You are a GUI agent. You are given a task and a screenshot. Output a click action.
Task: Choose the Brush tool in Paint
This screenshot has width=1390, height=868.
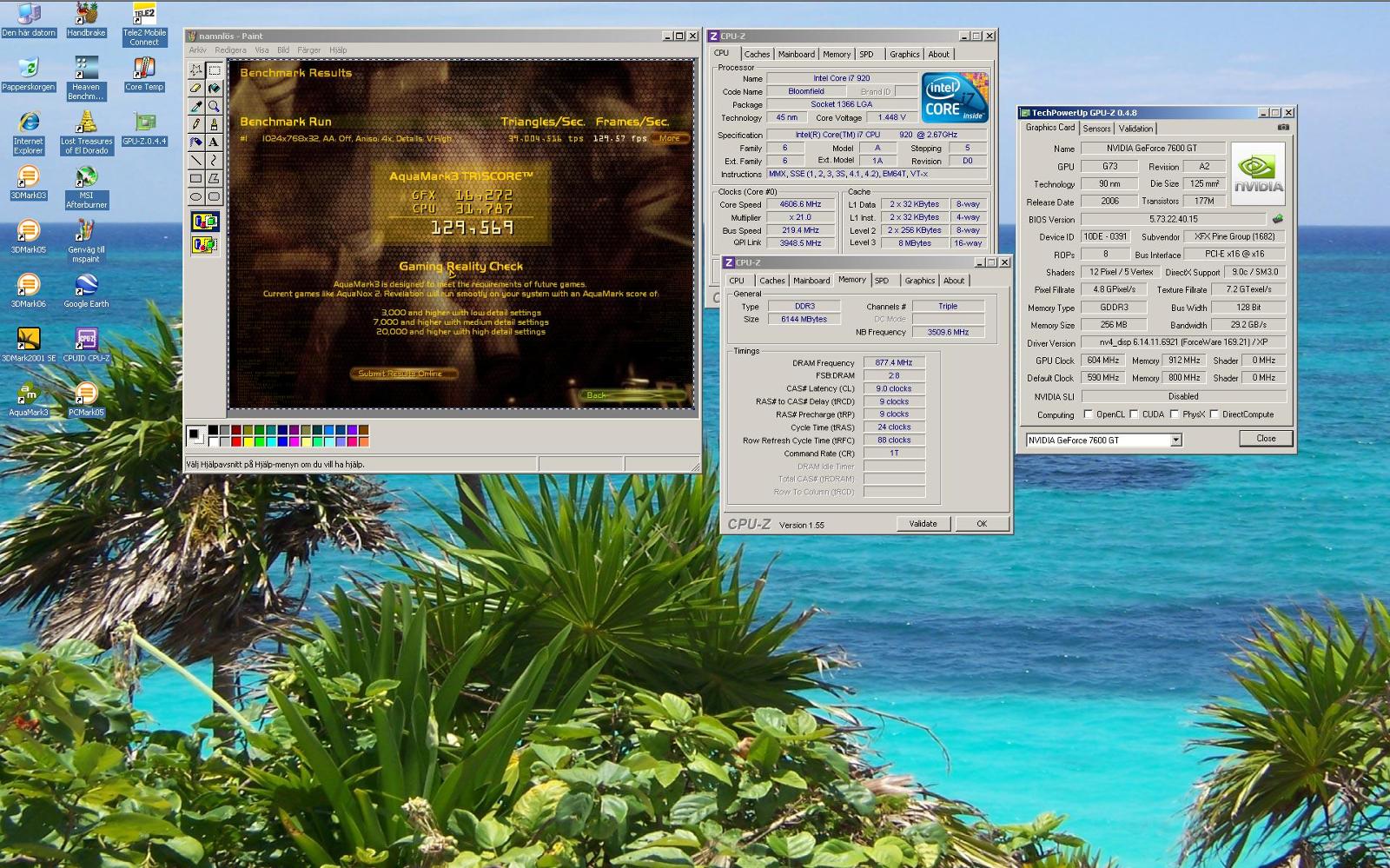214,124
